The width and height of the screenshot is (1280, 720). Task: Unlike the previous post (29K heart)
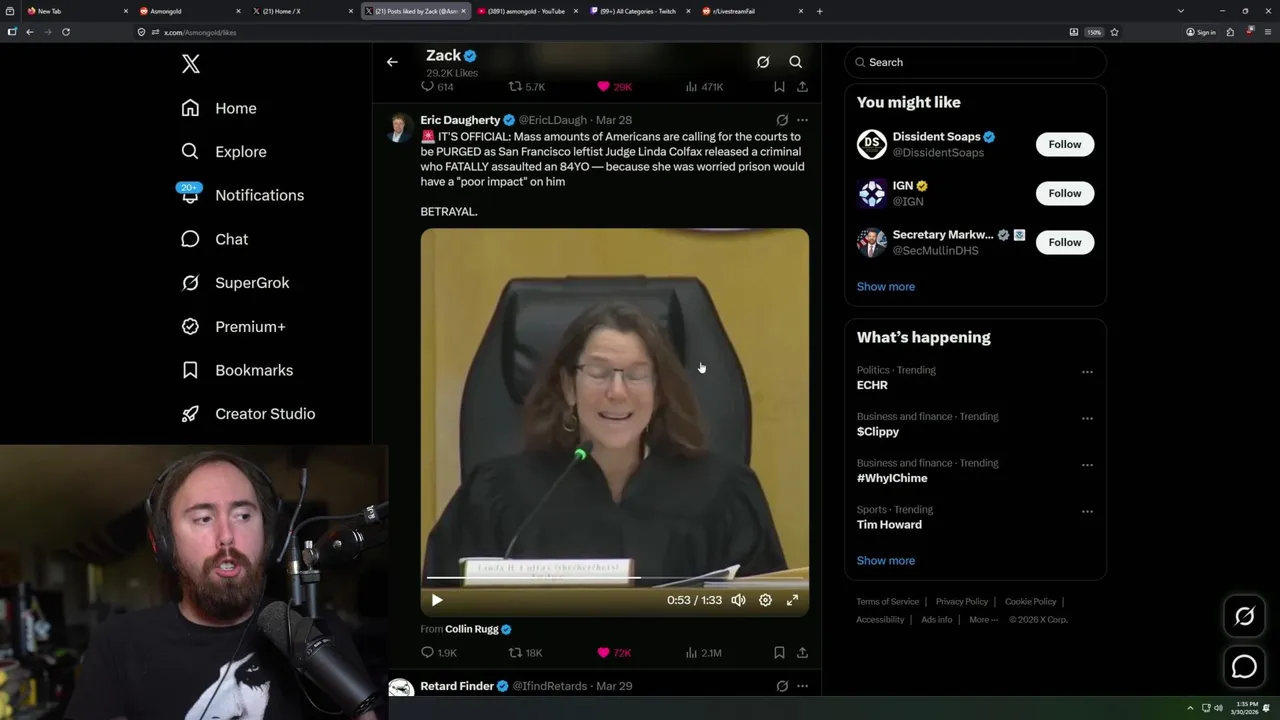click(x=614, y=87)
